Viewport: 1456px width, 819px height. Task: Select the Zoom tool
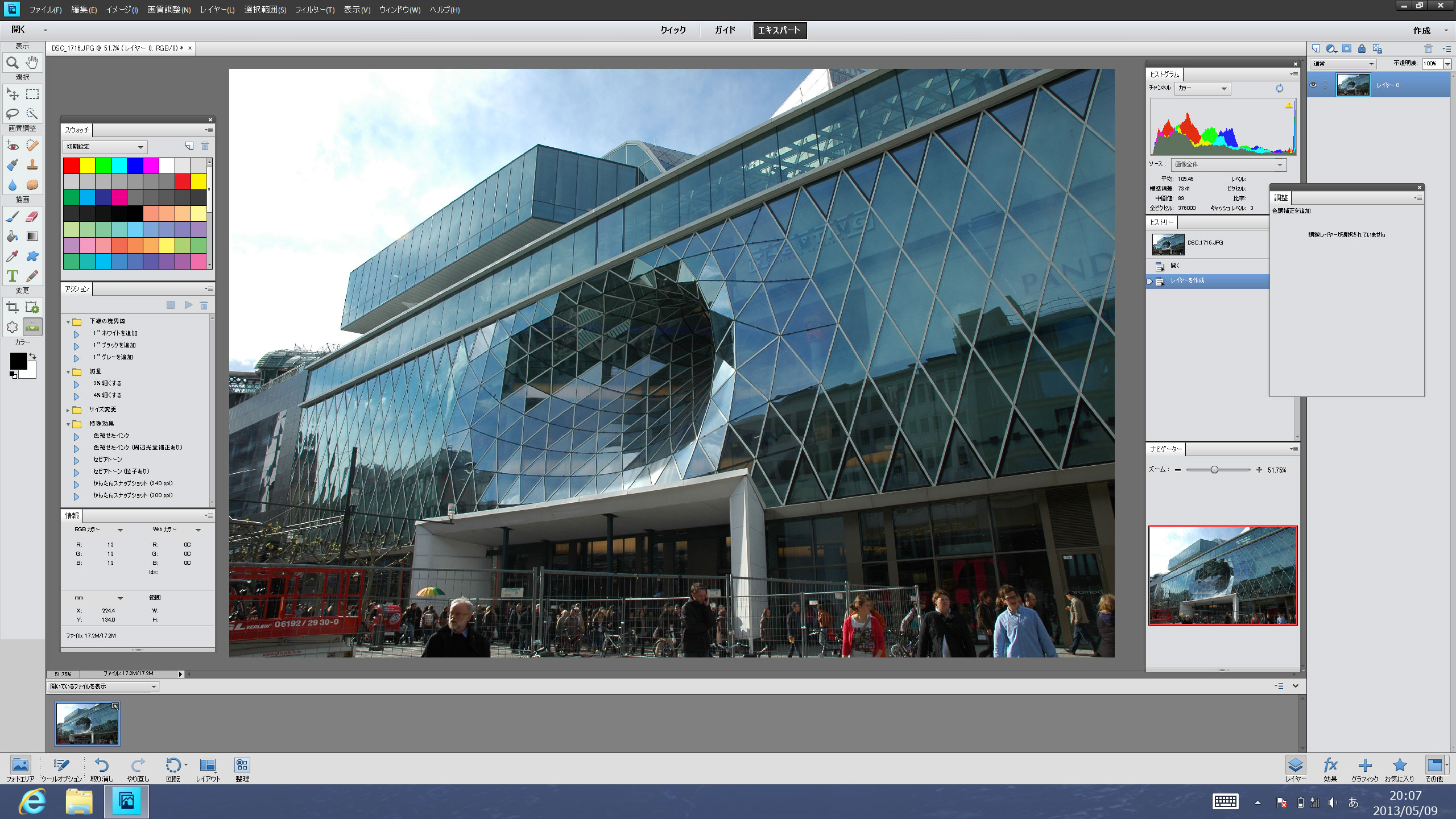(x=12, y=63)
